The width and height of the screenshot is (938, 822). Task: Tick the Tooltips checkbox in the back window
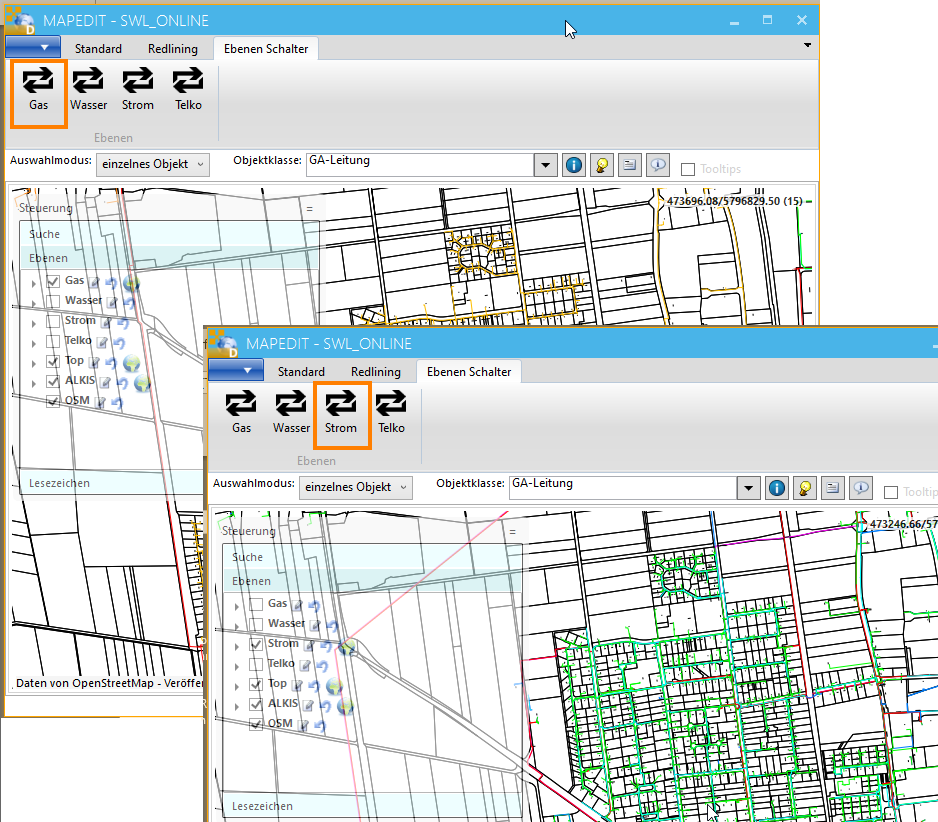(687, 169)
